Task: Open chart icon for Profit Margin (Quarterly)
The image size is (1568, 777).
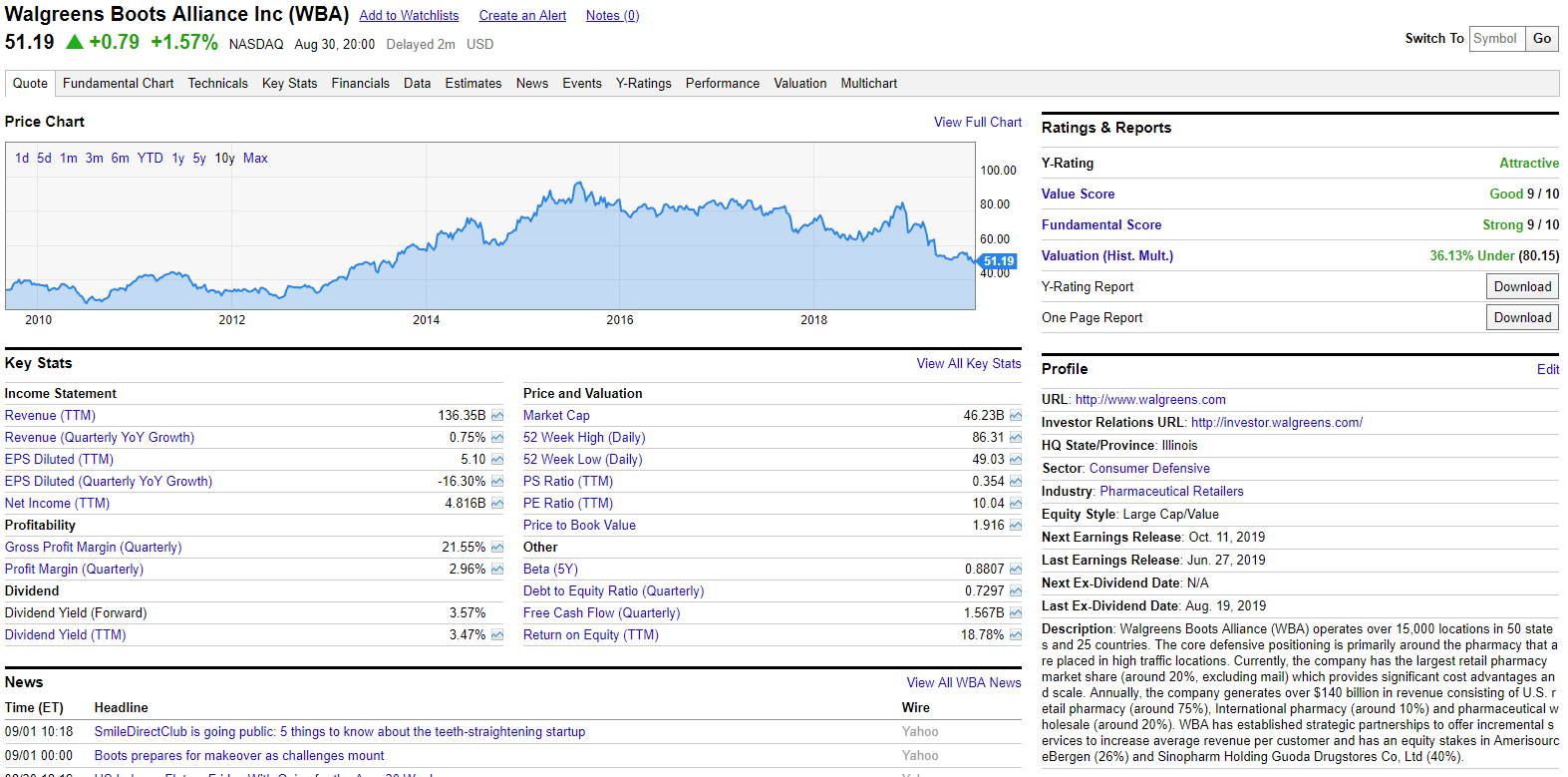Action: [497, 570]
